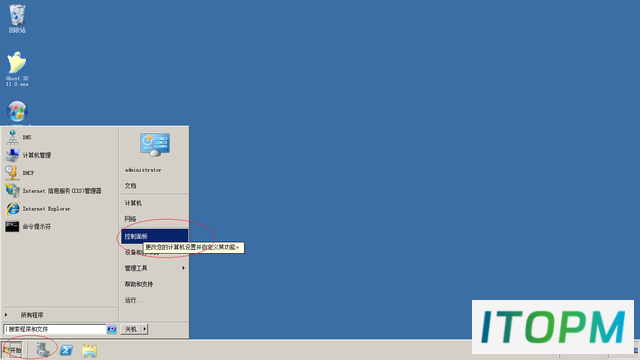The height and width of the screenshot is (360, 640).
Task: Open DNS from the Start menu
Action: tap(60, 138)
